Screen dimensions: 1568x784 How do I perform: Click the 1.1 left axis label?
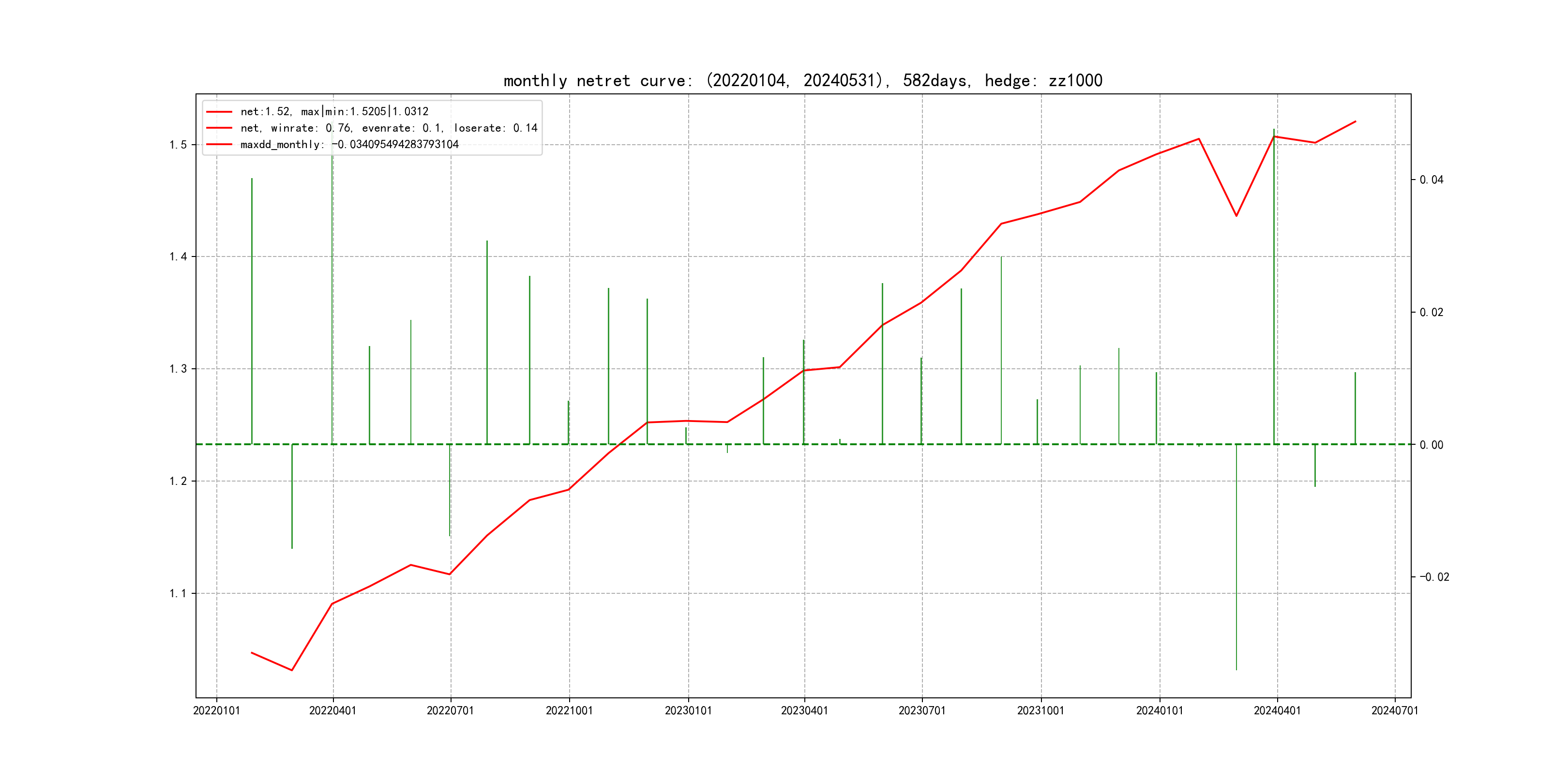tap(178, 593)
